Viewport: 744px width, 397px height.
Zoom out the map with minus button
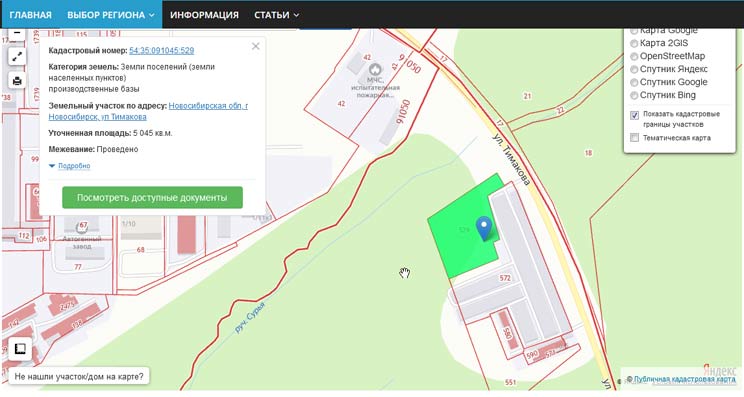pyautogui.click(x=17, y=33)
